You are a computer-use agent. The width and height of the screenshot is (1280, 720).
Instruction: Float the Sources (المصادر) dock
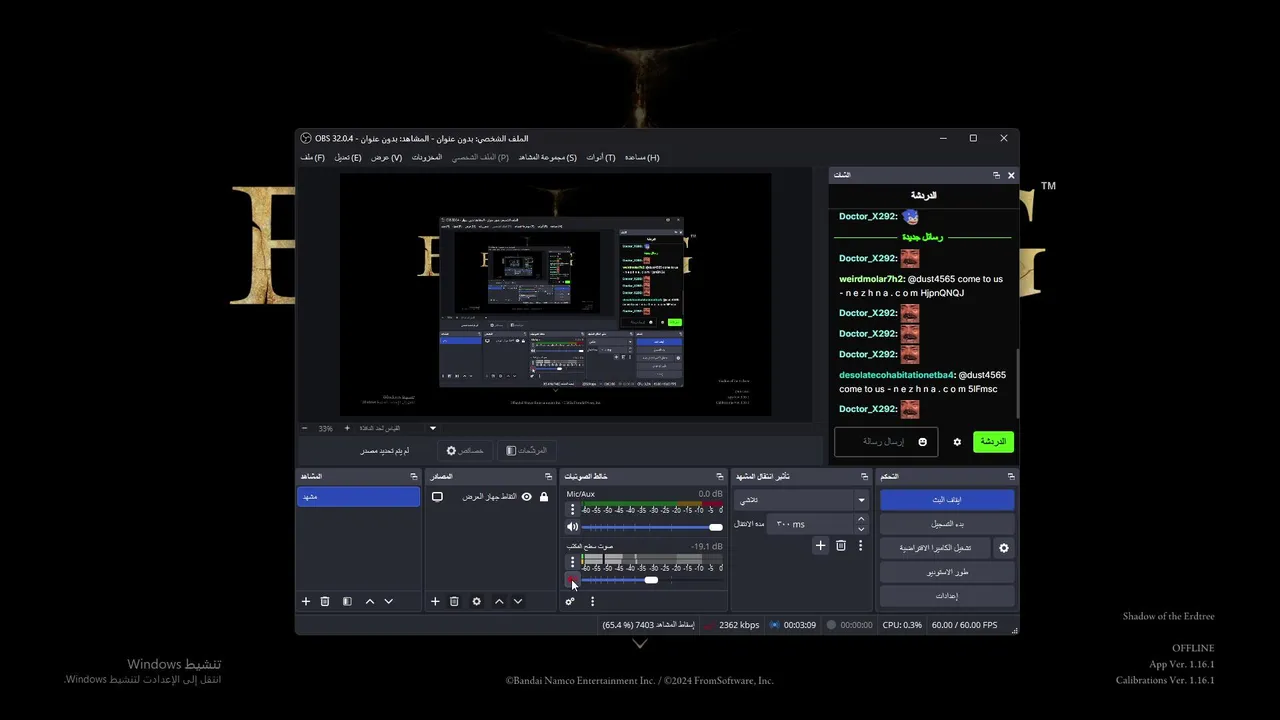548,476
